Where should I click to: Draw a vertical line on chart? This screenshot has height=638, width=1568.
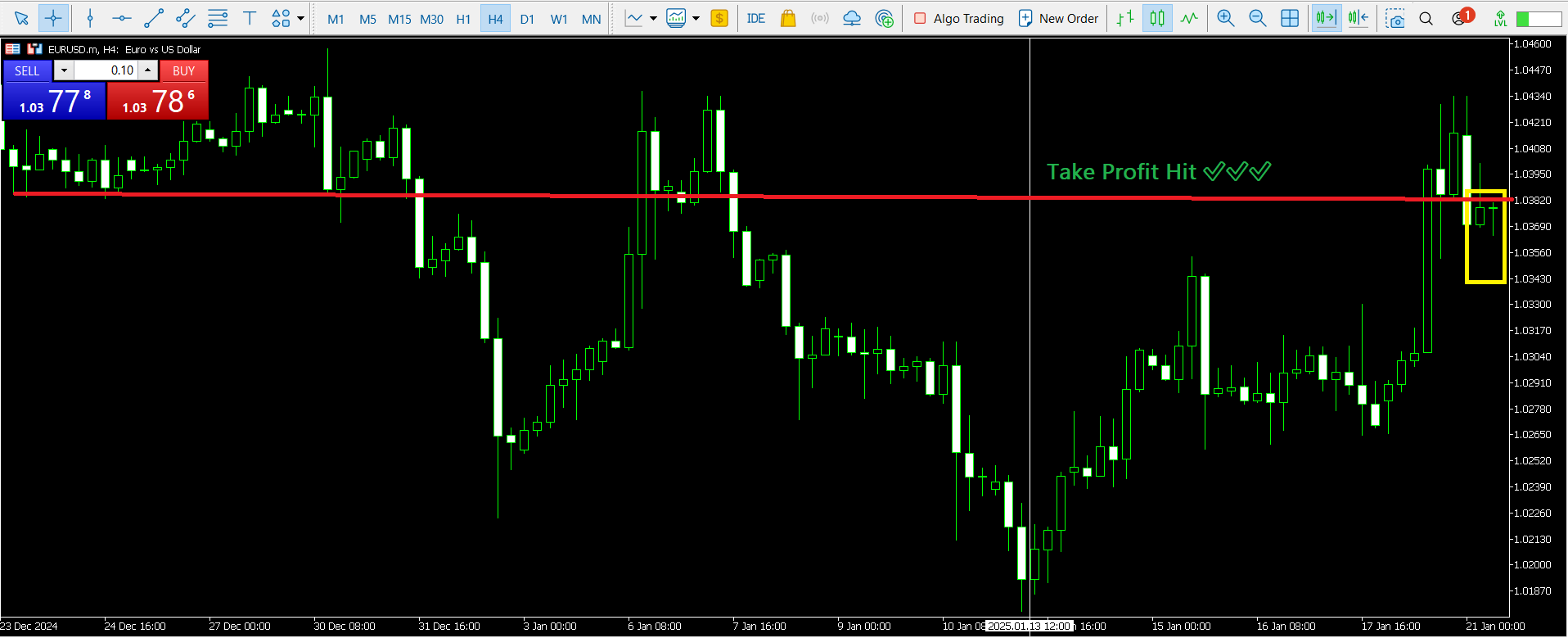point(90,18)
